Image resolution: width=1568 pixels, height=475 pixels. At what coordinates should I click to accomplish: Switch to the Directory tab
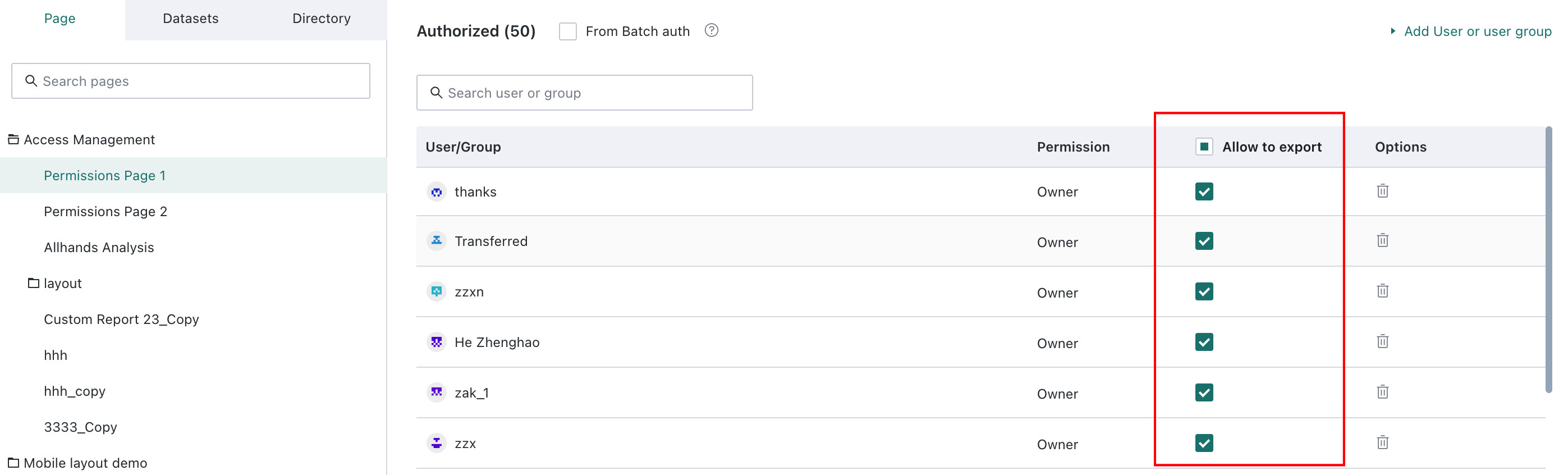tap(322, 19)
